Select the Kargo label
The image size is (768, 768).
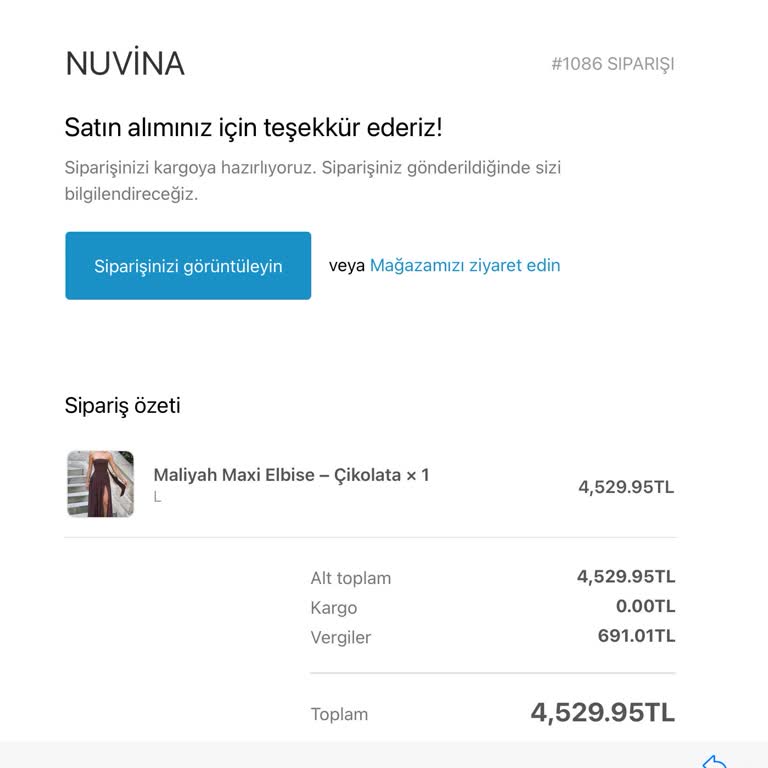[x=334, y=608]
